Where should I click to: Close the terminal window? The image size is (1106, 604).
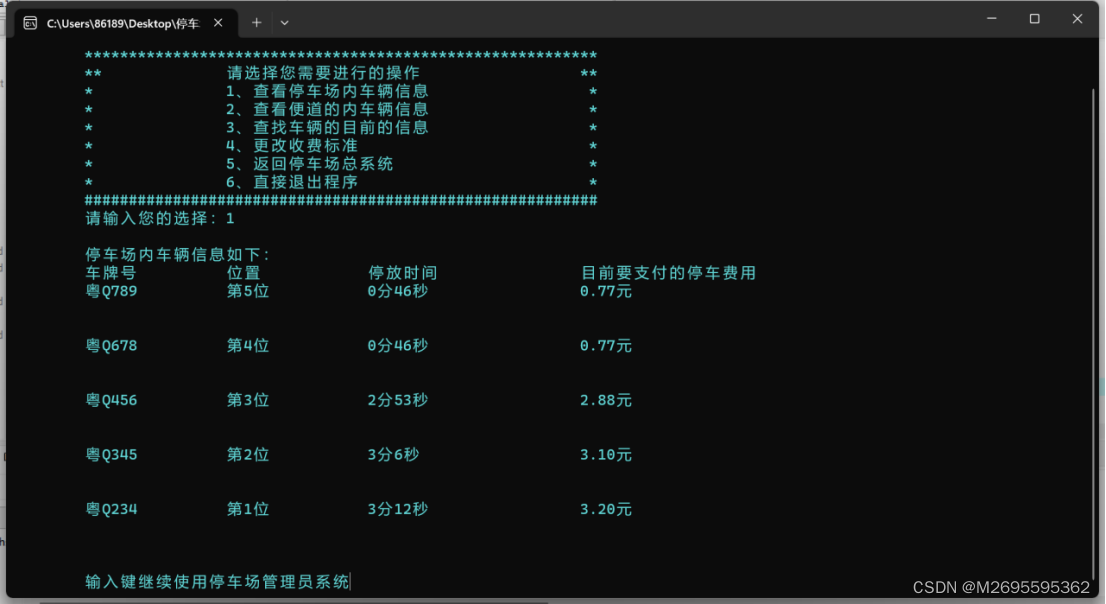pyautogui.click(x=1077, y=19)
